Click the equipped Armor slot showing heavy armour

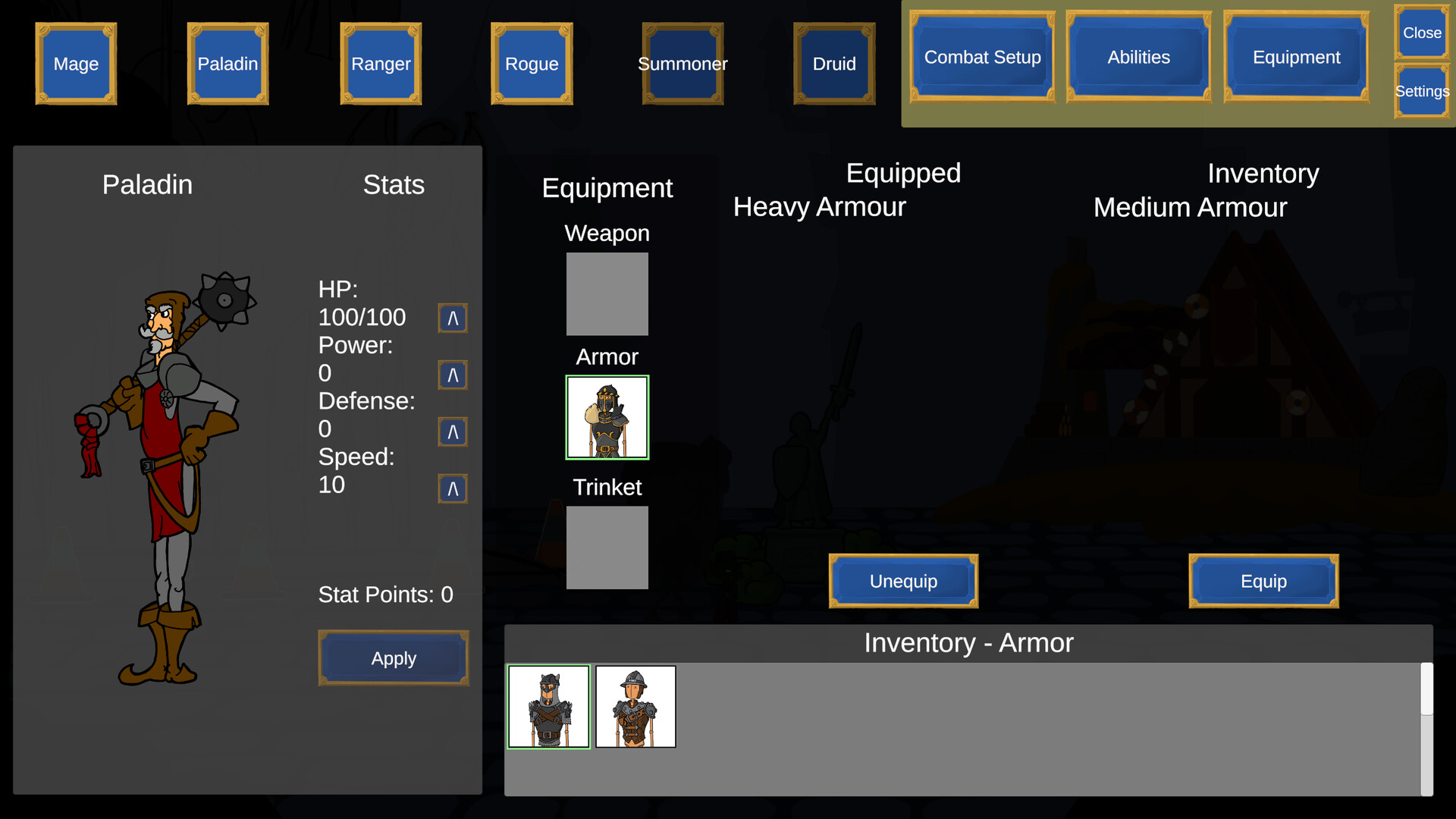coord(607,416)
